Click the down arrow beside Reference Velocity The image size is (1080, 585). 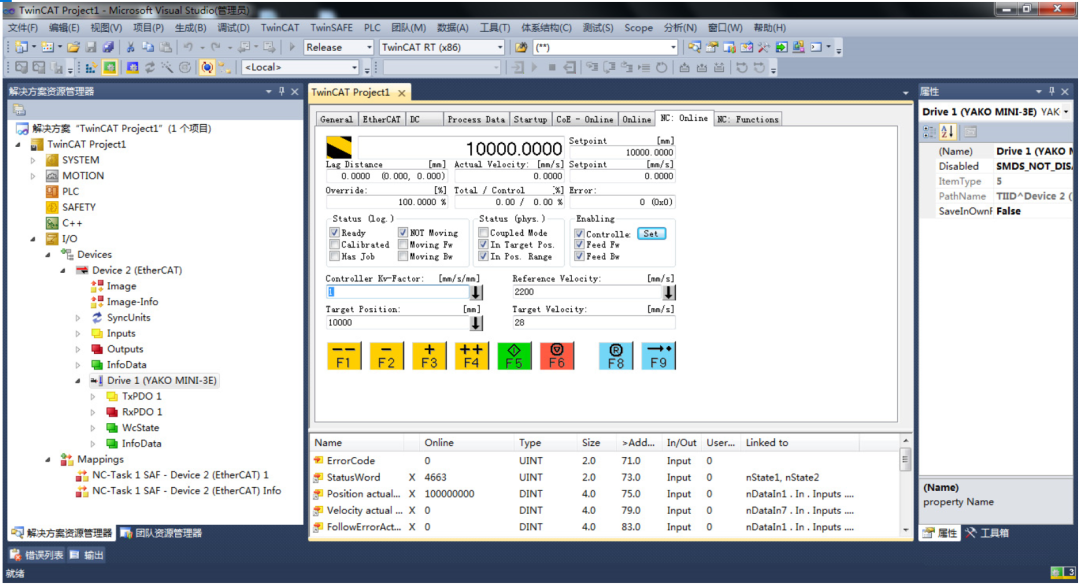tap(668, 292)
